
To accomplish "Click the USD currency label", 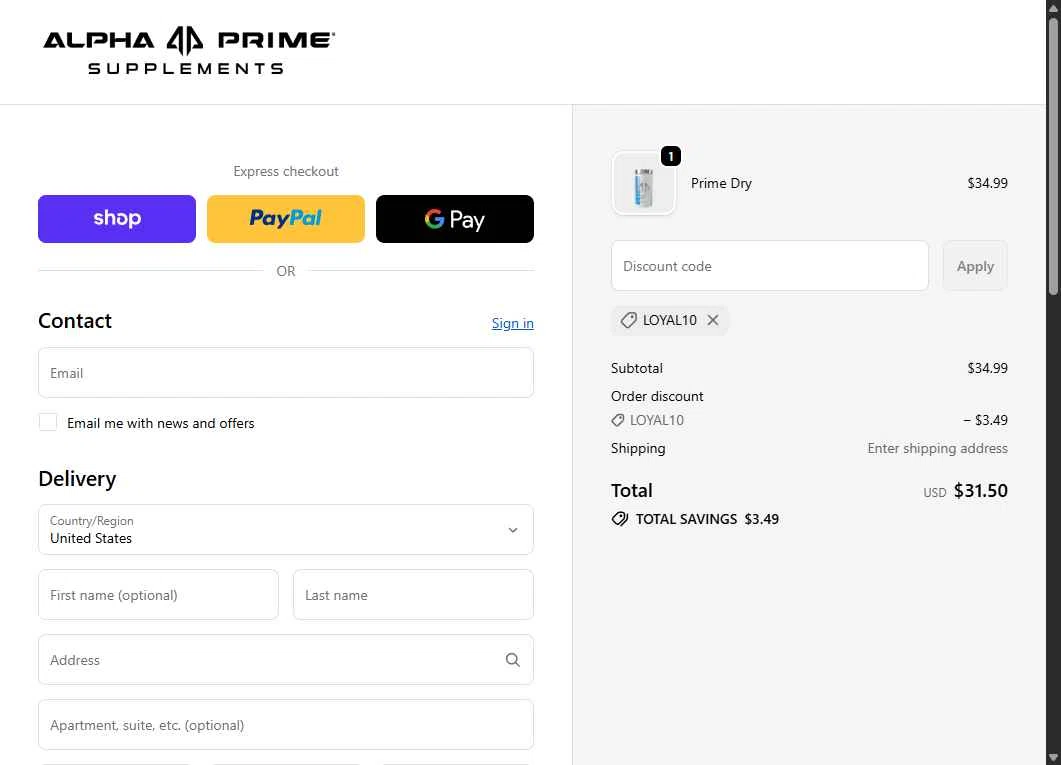I will point(934,492).
